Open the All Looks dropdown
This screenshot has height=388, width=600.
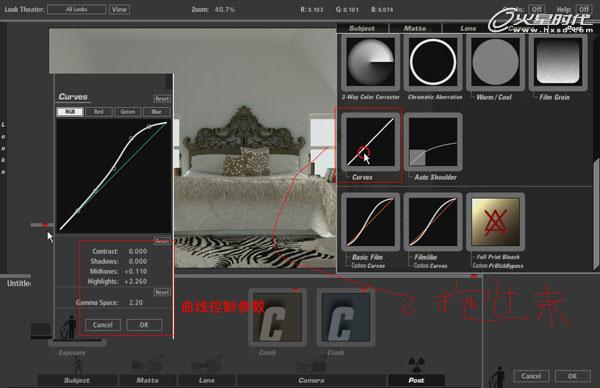(77, 9)
